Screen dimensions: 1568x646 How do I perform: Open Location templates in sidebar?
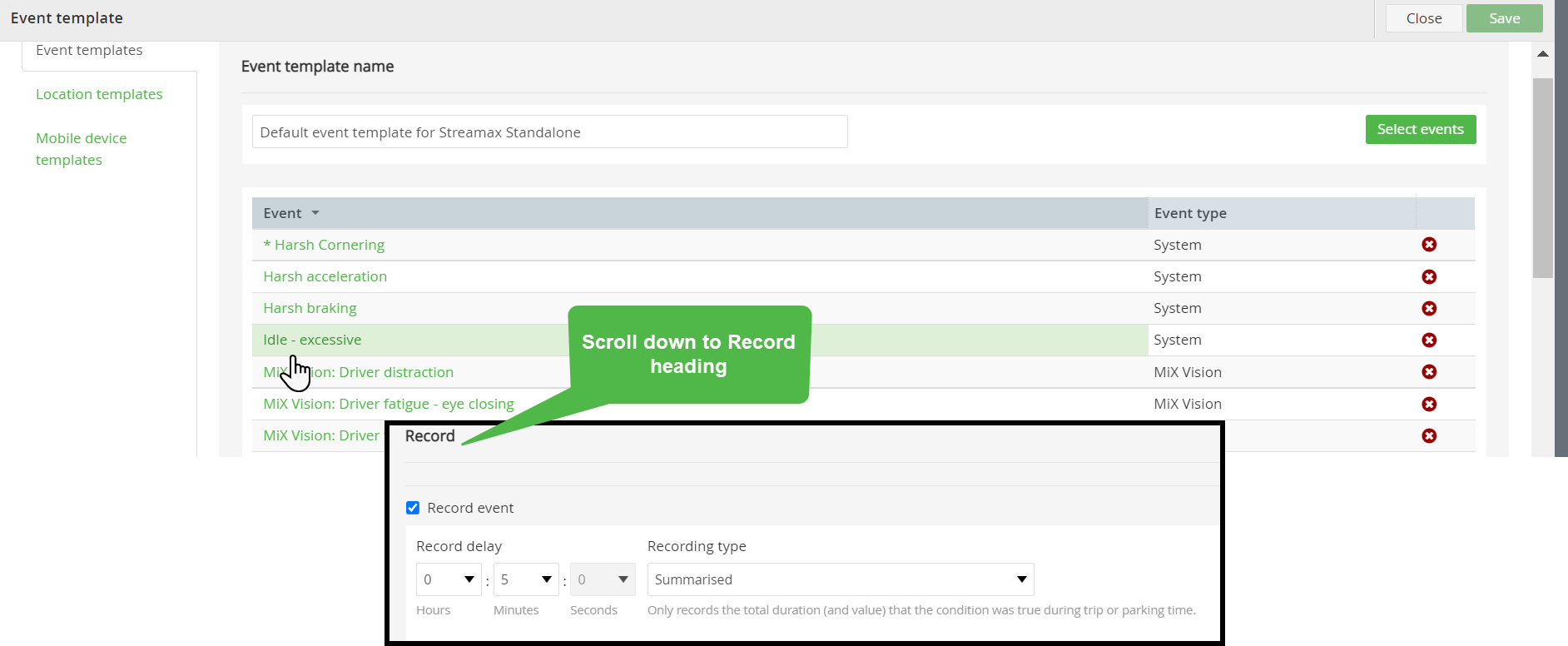[99, 94]
